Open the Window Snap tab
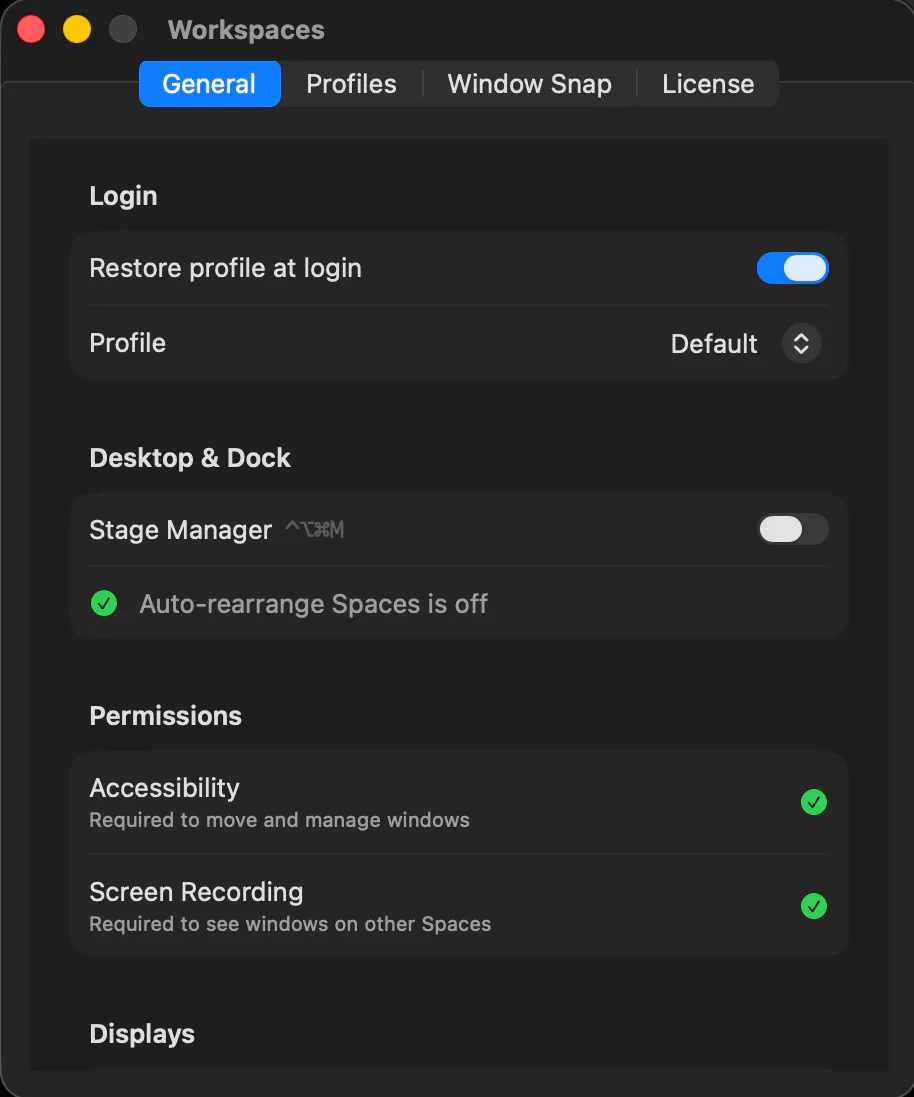Image resolution: width=914 pixels, height=1097 pixels. 529,84
